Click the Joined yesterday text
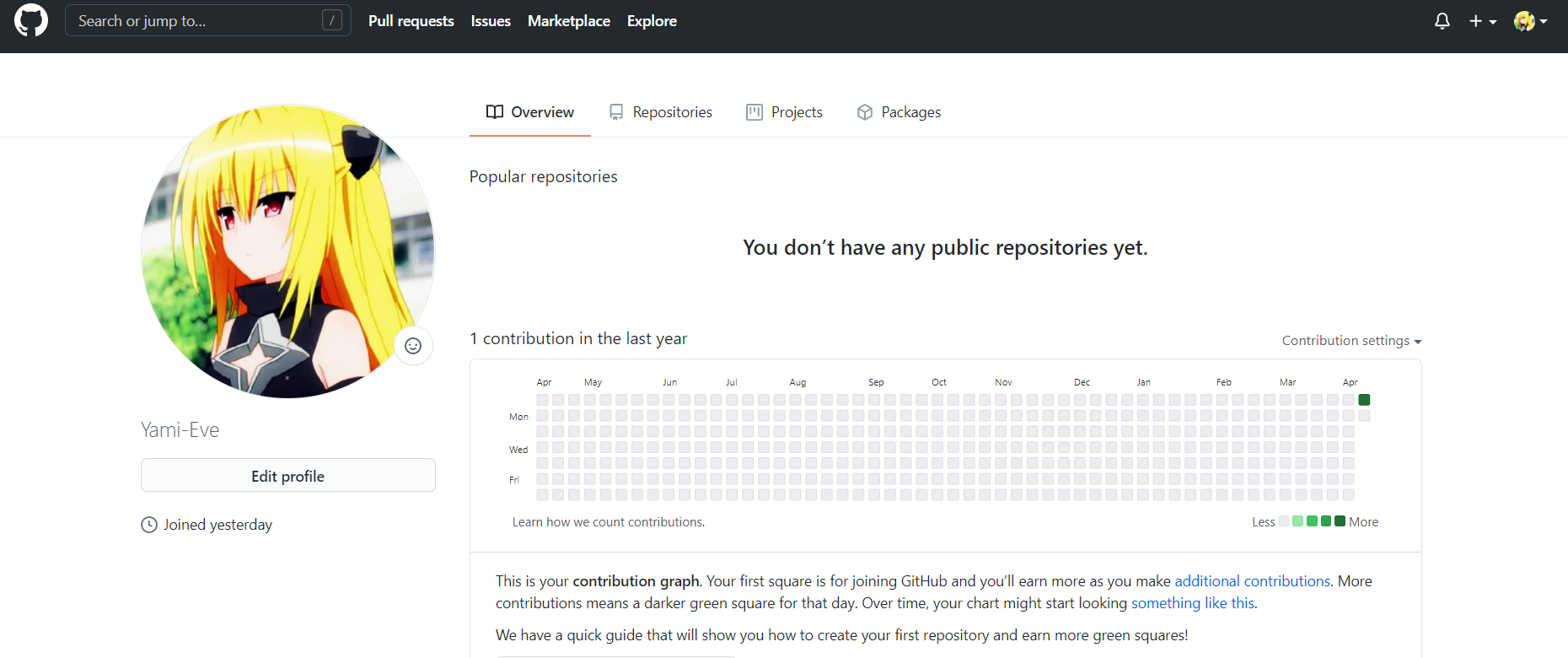 coord(218,525)
